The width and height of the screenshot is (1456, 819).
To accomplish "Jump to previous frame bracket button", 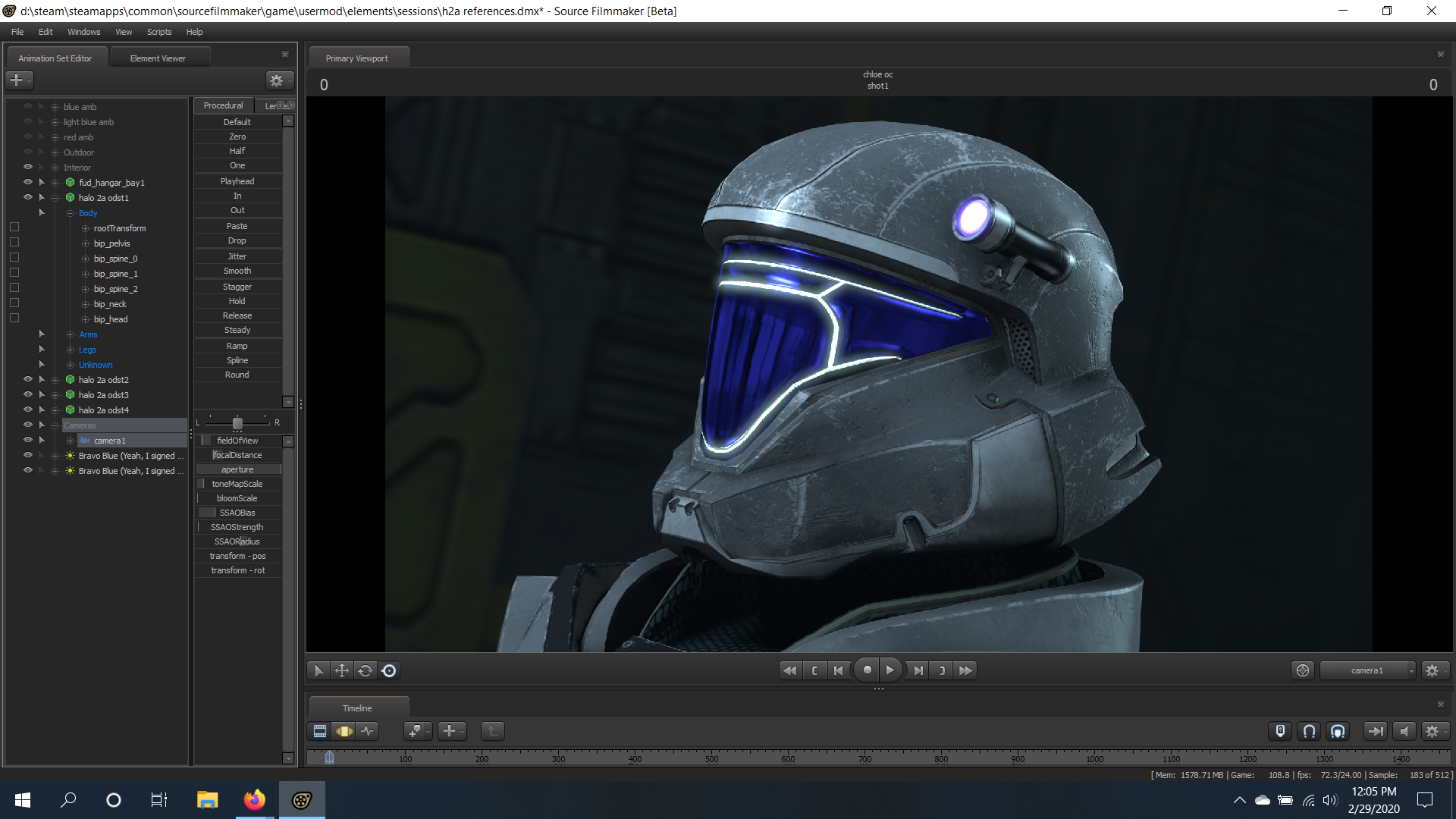I will (814, 670).
